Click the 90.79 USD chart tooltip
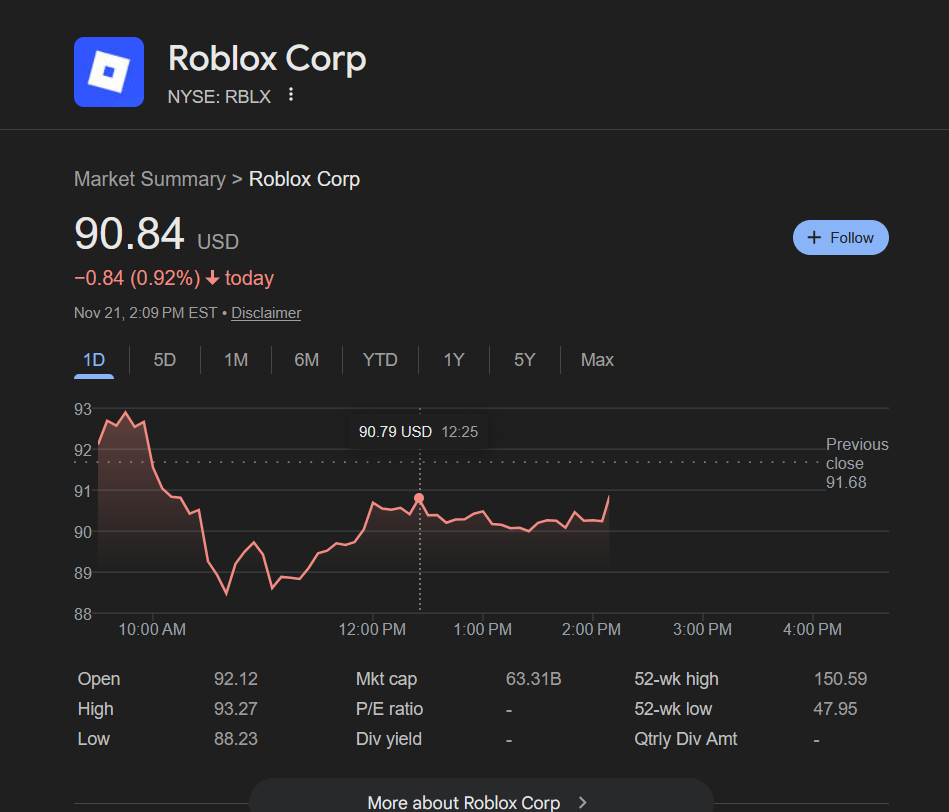Image resolution: width=949 pixels, height=812 pixels. [x=418, y=432]
